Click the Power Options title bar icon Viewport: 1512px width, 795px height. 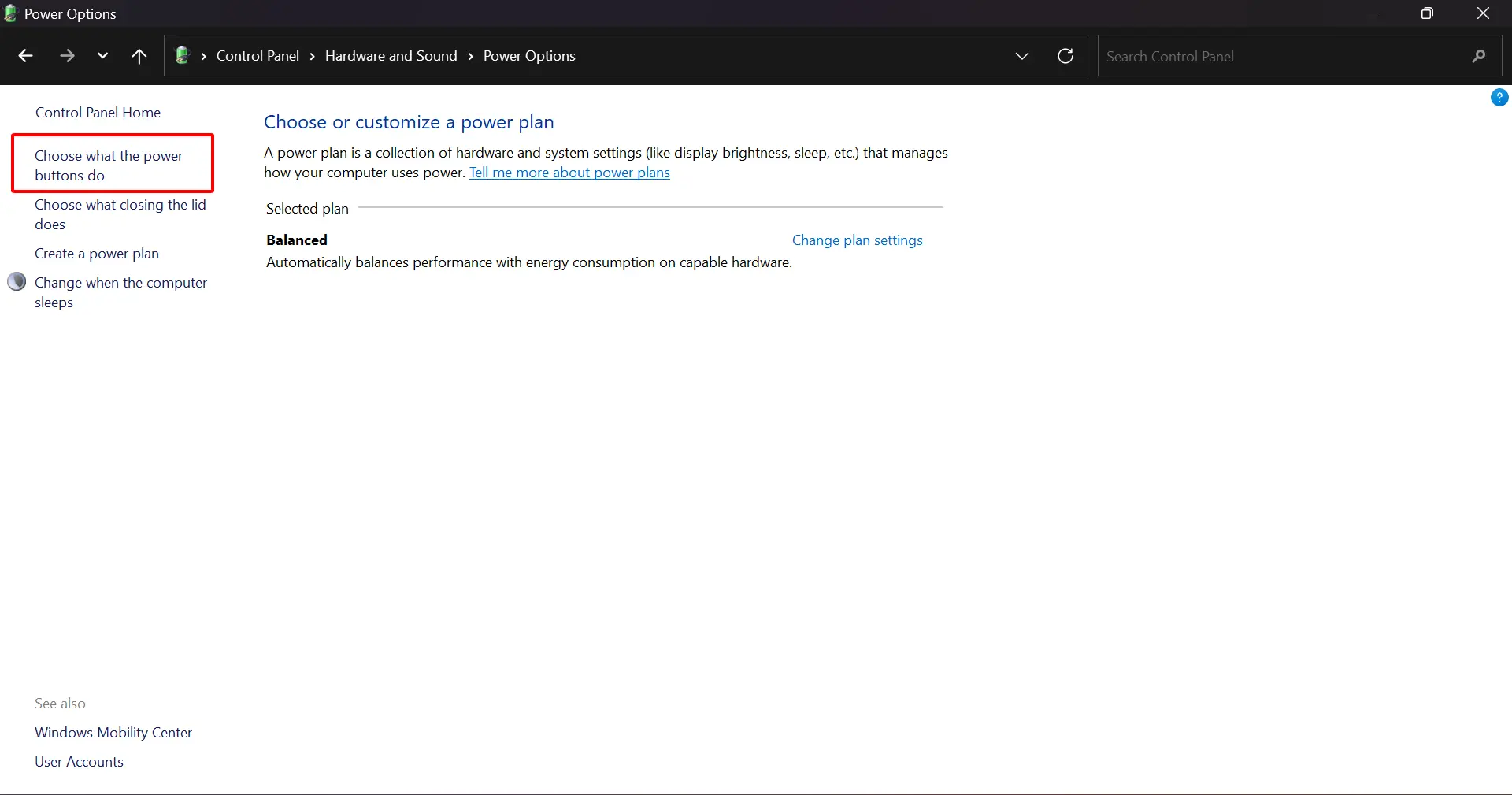[x=10, y=13]
